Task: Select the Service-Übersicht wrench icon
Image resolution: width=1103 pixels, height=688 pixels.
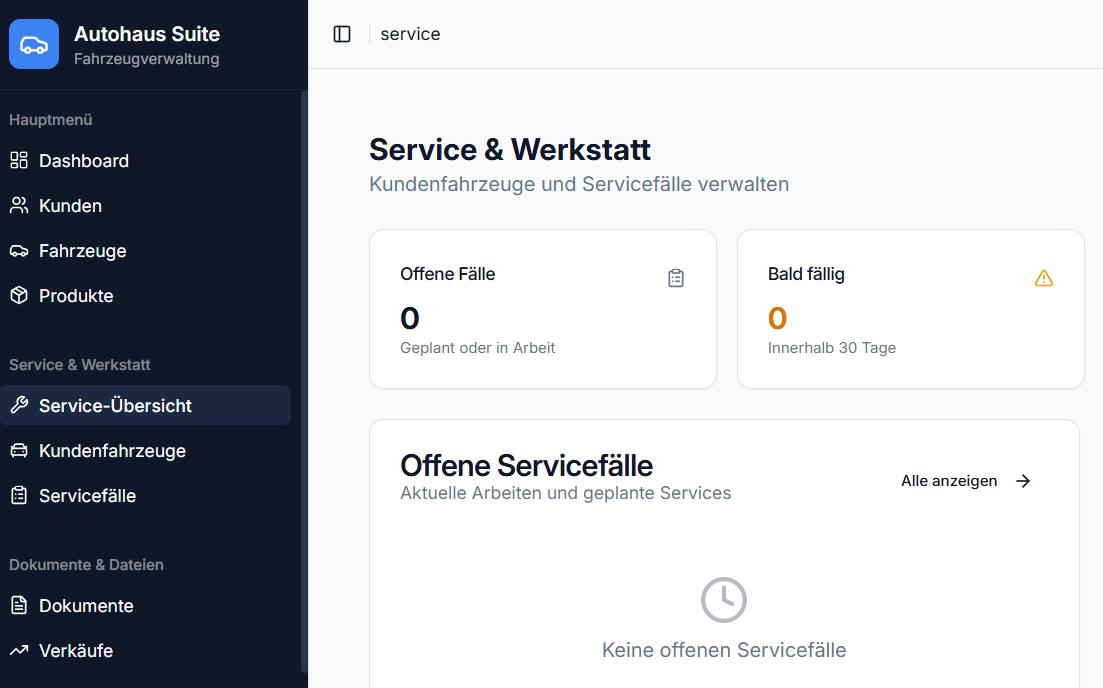Action: [x=20, y=405]
